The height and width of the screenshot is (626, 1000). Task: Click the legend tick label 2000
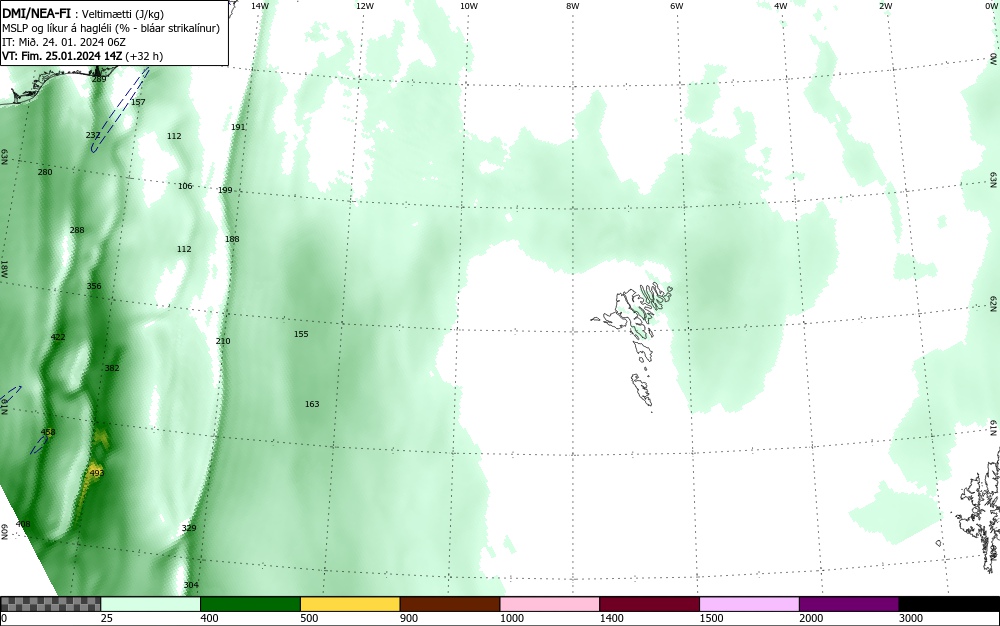click(x=811, y=618)
